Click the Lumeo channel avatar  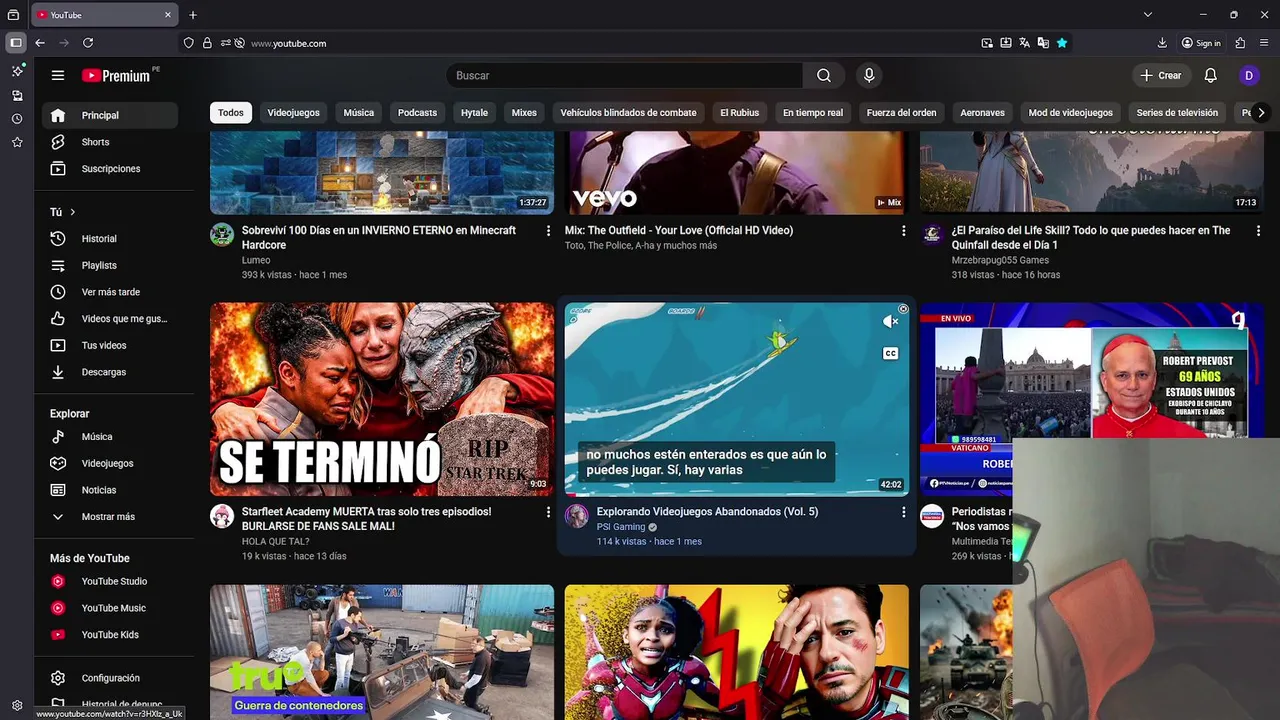pos(222,235)
